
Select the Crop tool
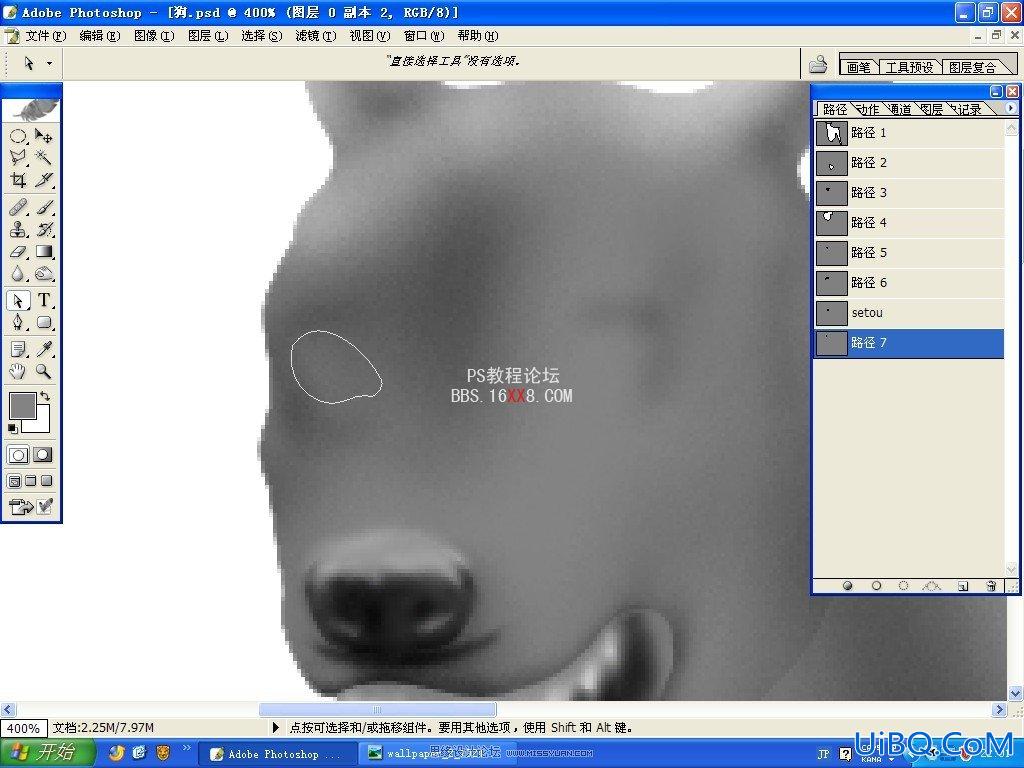[18, 179]
